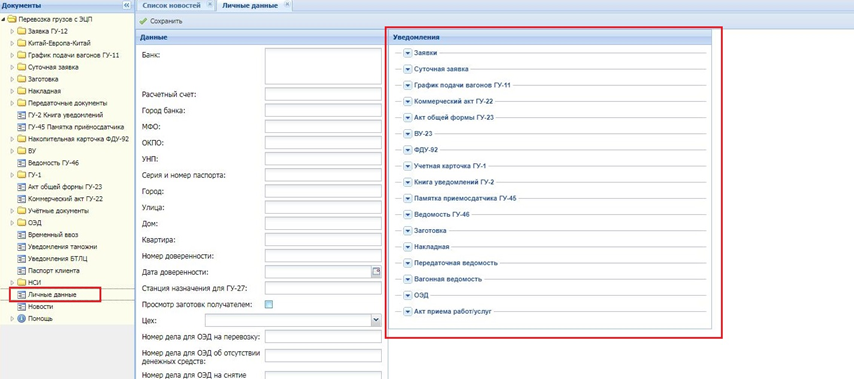Expand the График подачи вагонов ГУ-11 tree folder
Screen dimensions: 854x379
[x=13, y=55]
